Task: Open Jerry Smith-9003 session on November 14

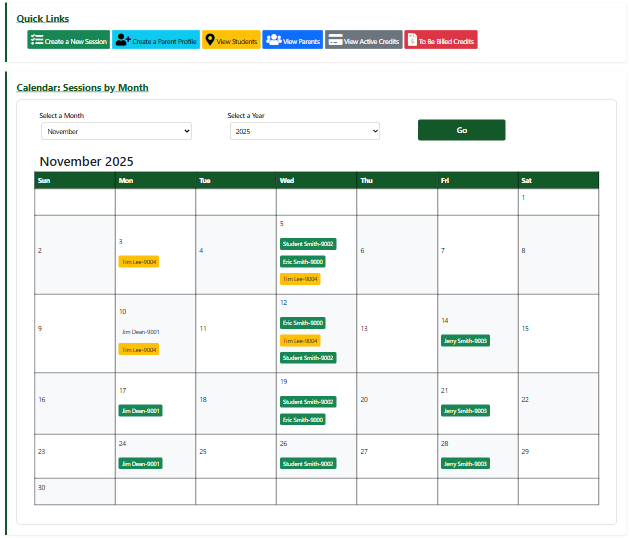Action: pos(465,341)
